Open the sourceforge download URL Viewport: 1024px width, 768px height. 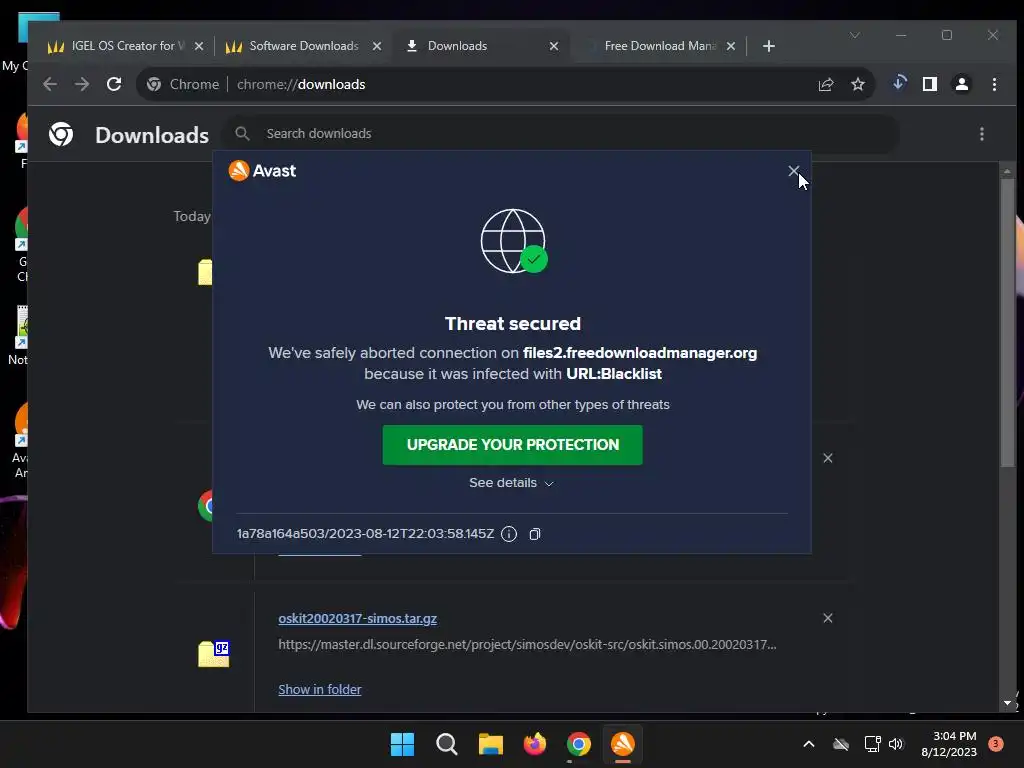tap(527, 645)
